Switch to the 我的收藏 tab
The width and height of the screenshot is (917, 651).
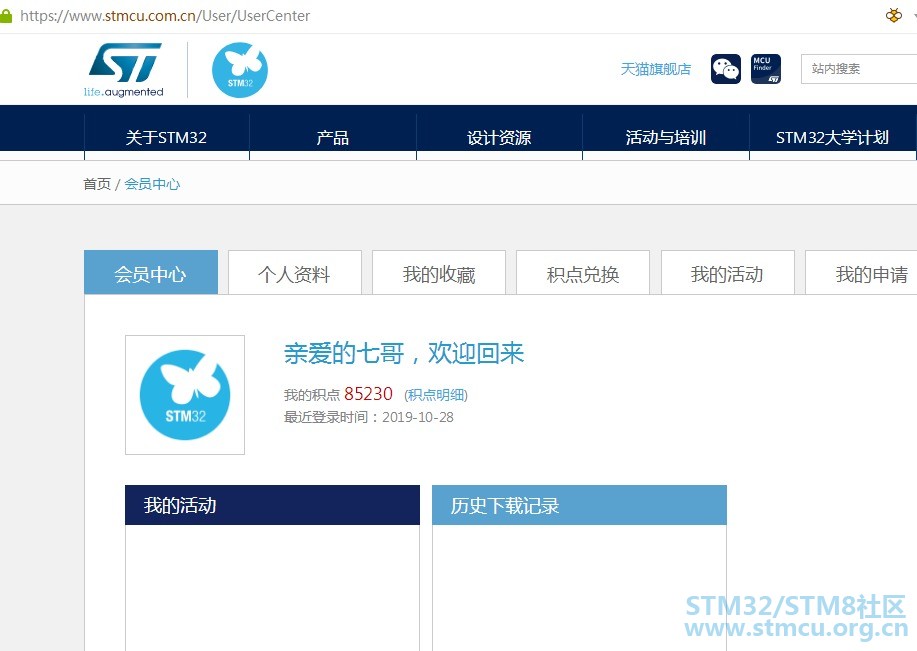[x=439, y=273]
